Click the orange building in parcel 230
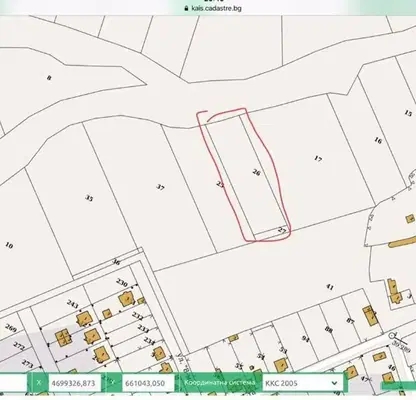416x400 pixels. 126,299
